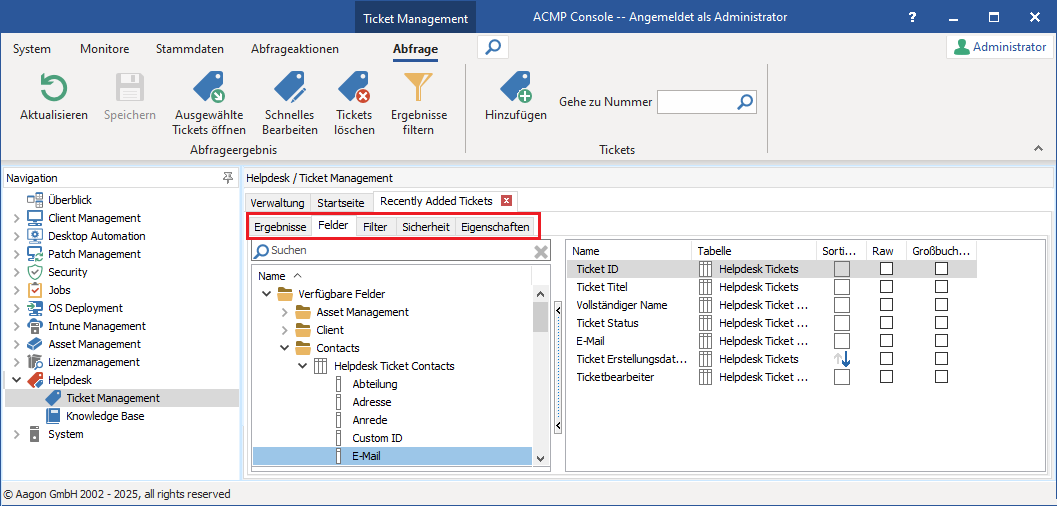Expand the Asset Management folder under Verfügbare Felder
1057x506 pixels.
284,312
